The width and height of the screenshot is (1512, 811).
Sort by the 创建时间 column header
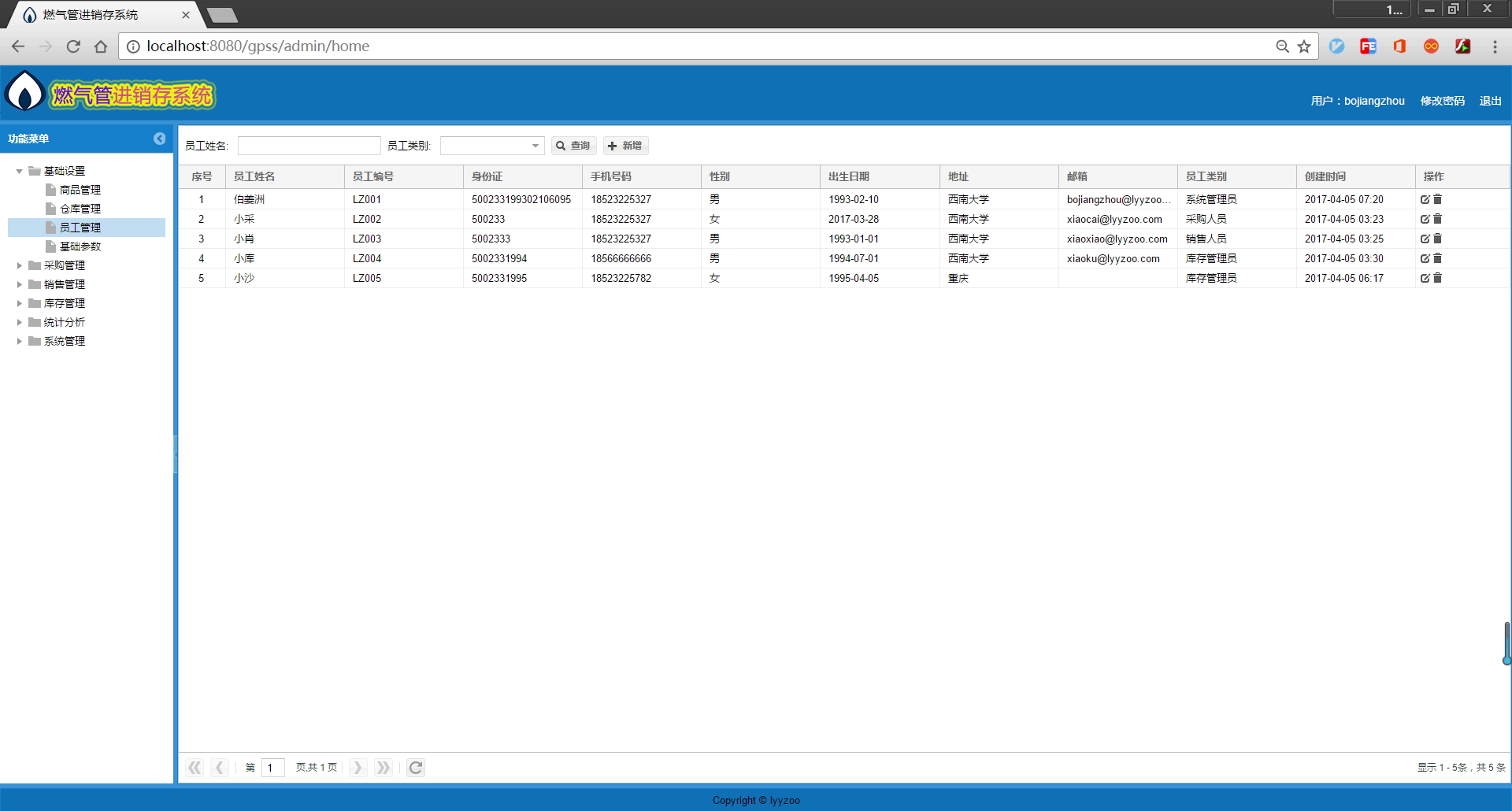[x=1355, y=176]
